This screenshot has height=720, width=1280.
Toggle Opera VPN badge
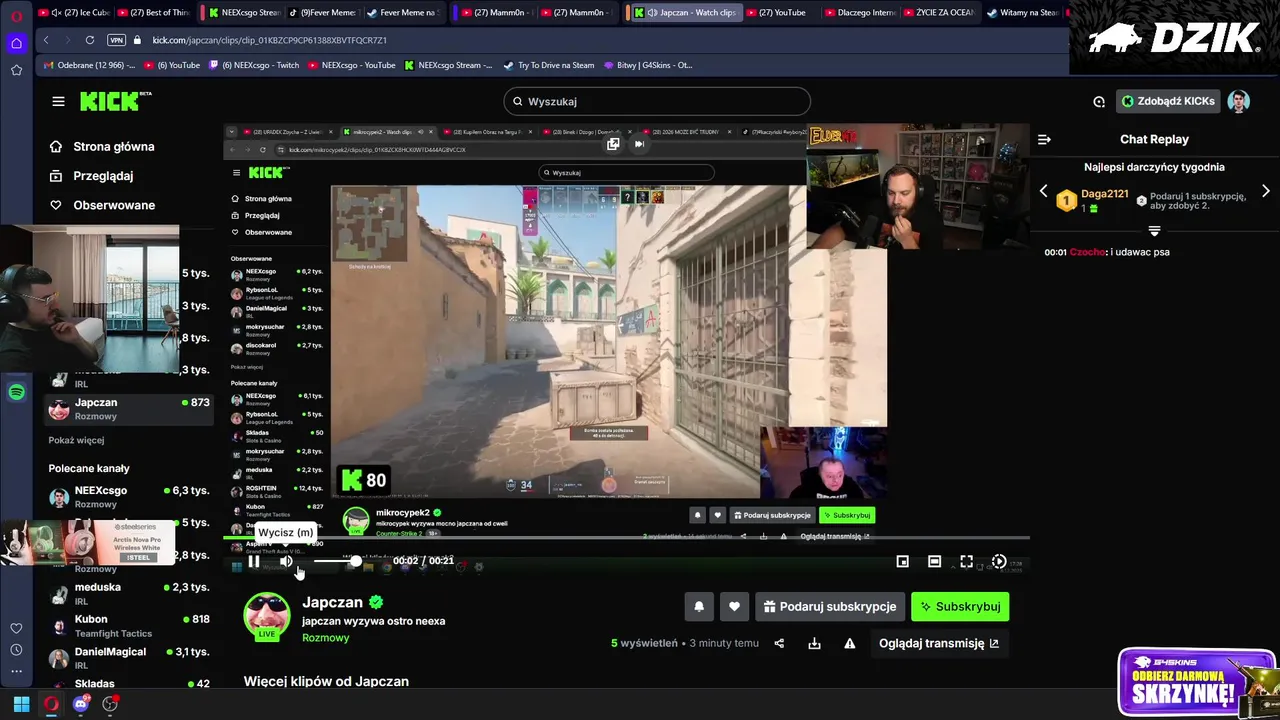pyautogui.click(x=116, y=40)
